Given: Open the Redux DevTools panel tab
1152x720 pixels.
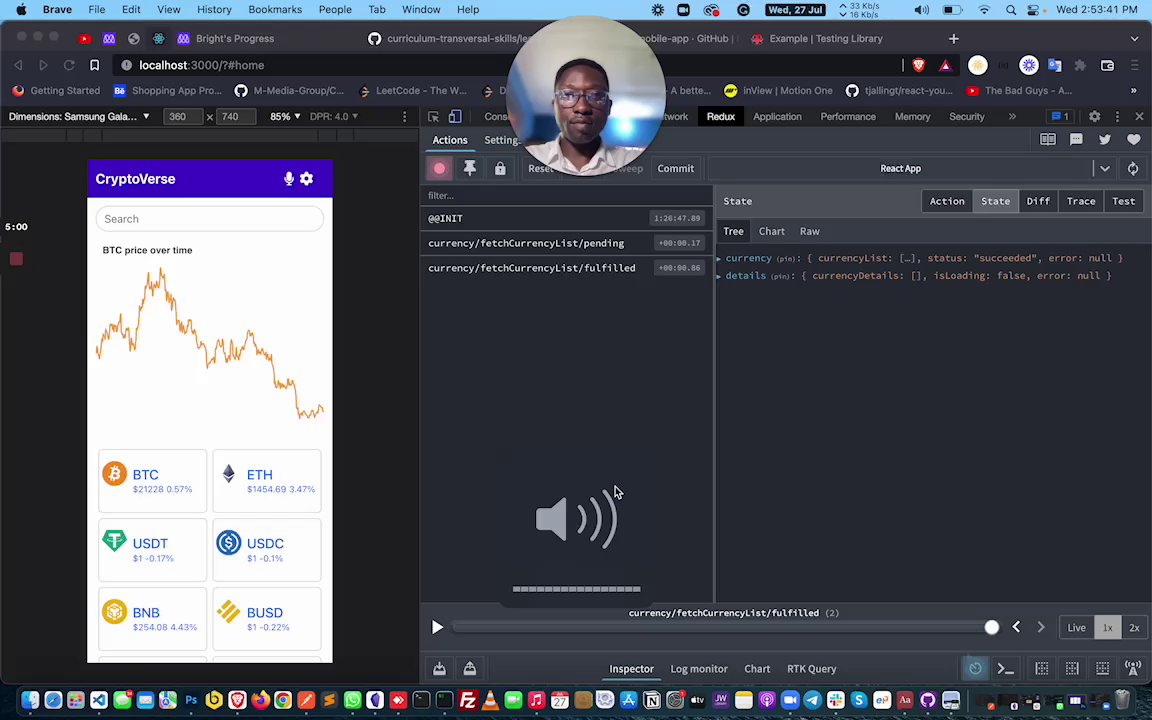Looking at the screenshot, I should tap(721, 116).
